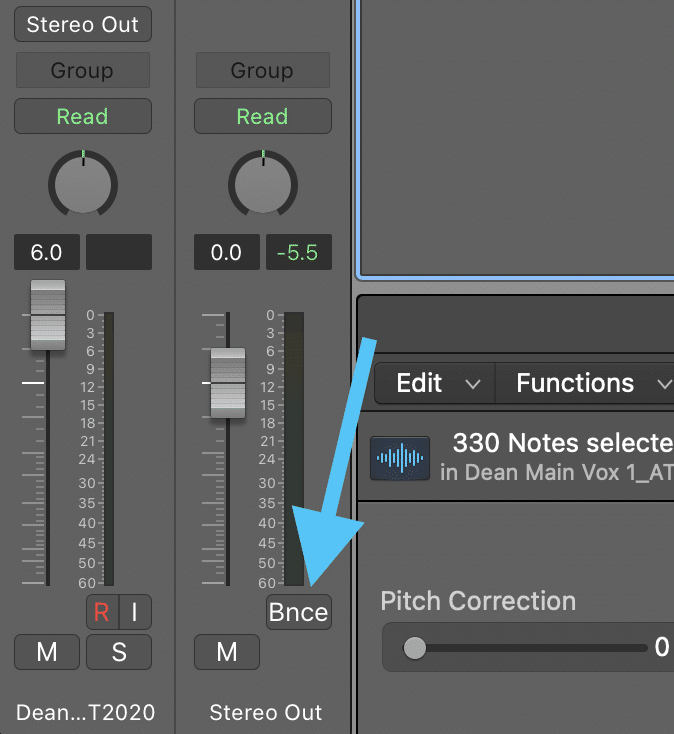Click Pitch Correction slider handle
This screenshot has height=734, width=674.
(x=415, y=648)
